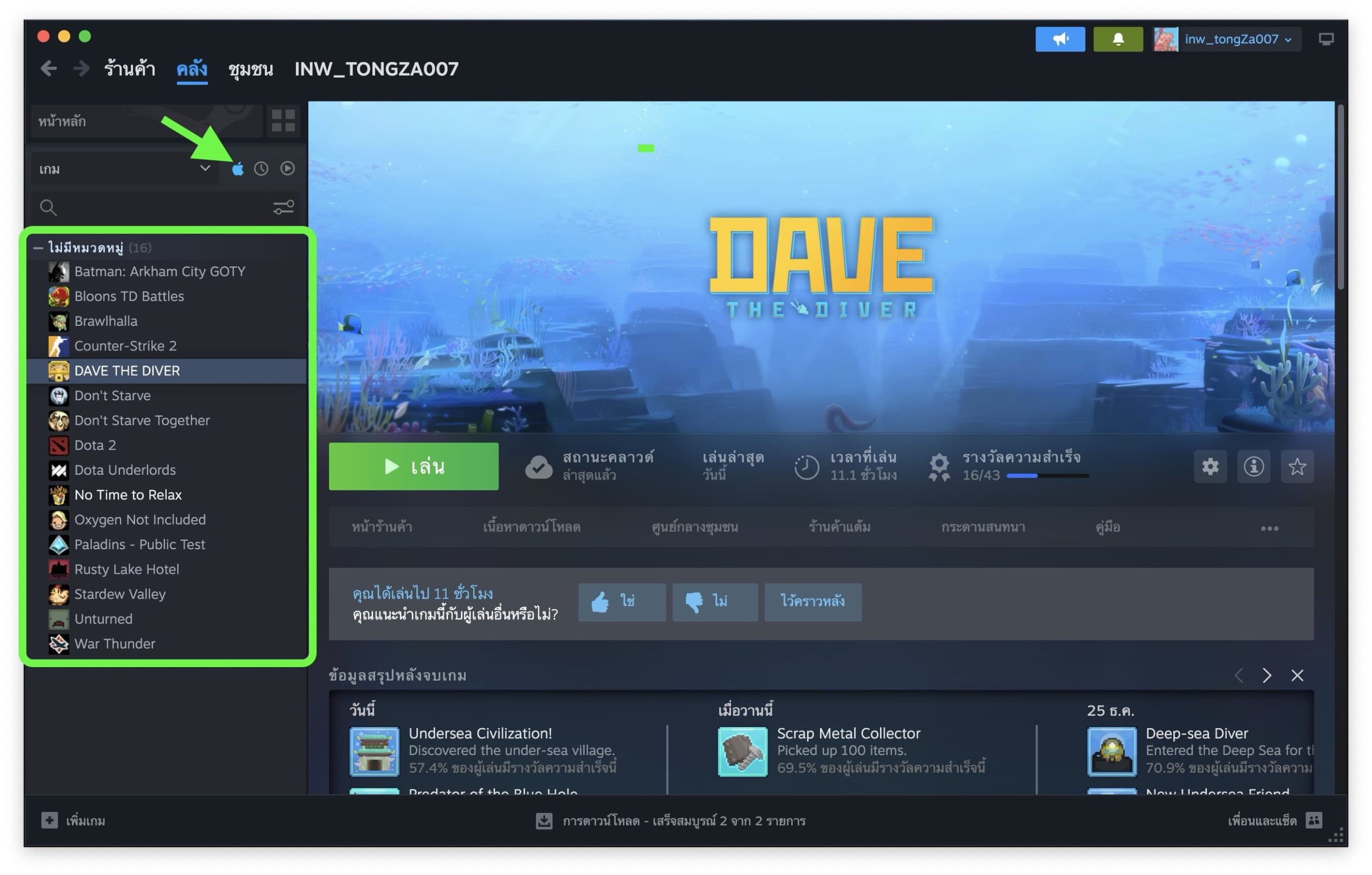Click the macOS filter apple icon
1372x875 pixels.
click(237, 169)
